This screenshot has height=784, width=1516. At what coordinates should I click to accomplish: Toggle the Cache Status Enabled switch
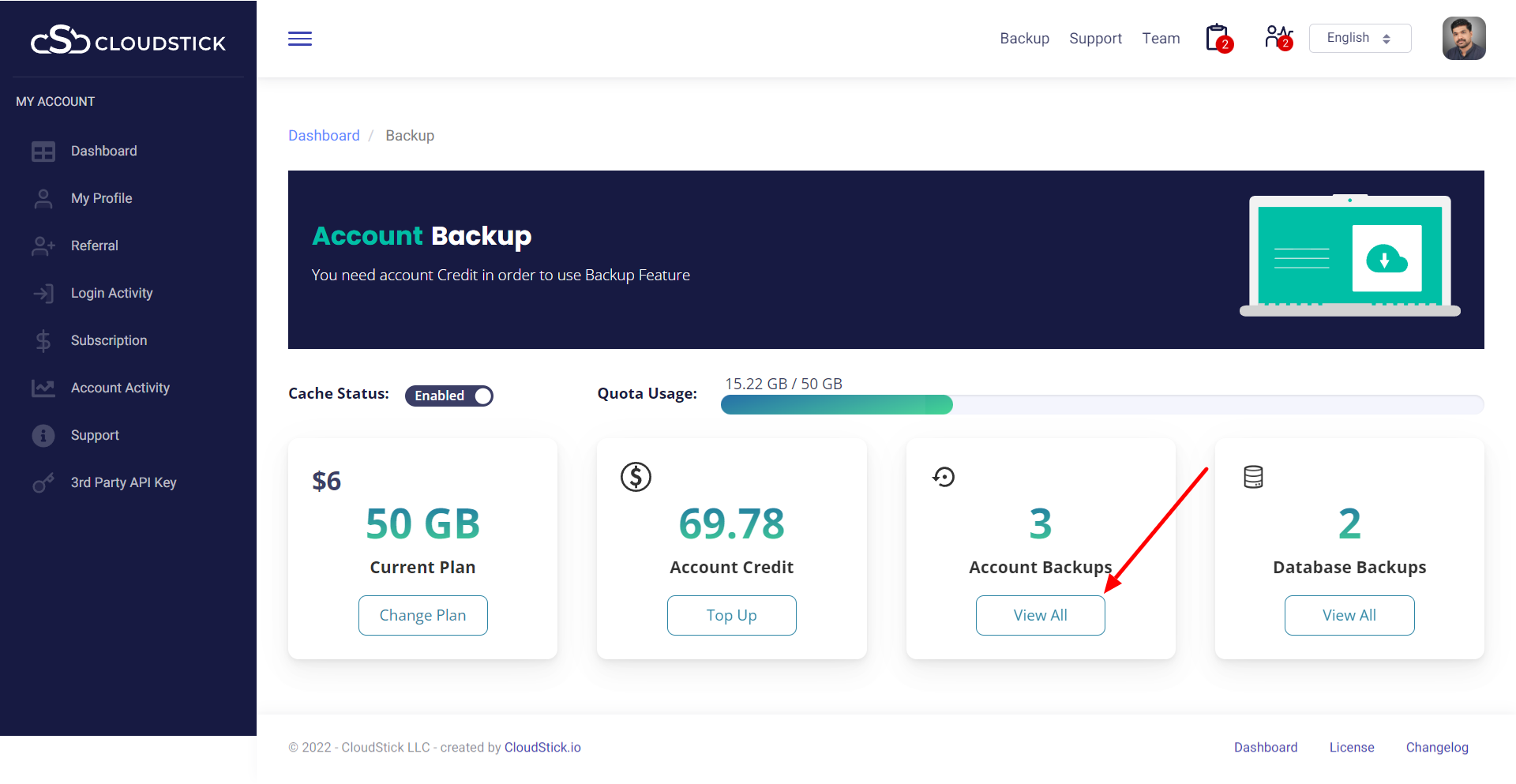point(449,396)
